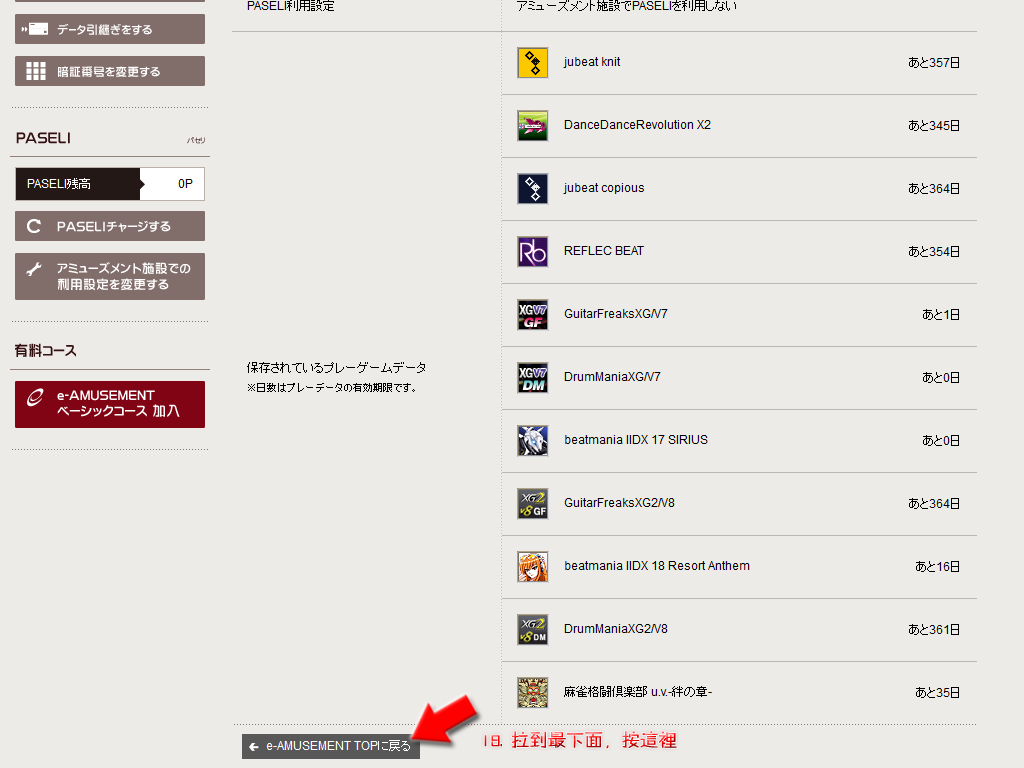Image resolution: width=1024 pixels, height=768 pixels.
Task: Select the beatmania IIDX 17 SIRIUS text
Action: click(x=635, y=440)
